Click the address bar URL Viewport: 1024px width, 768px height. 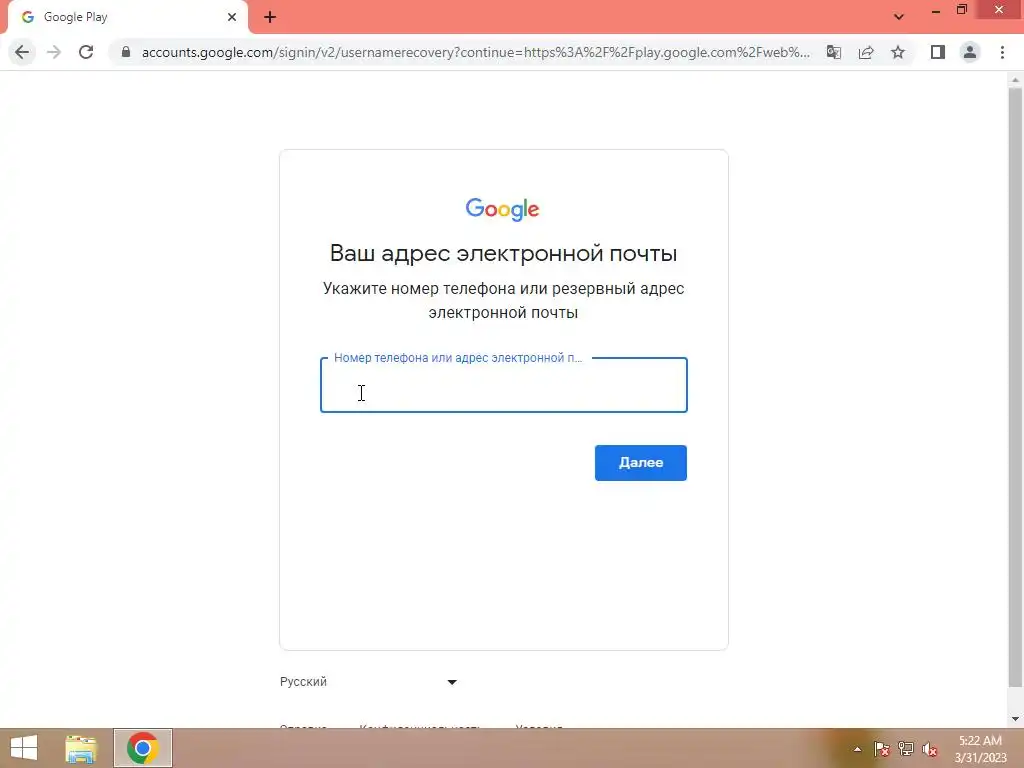475,52
